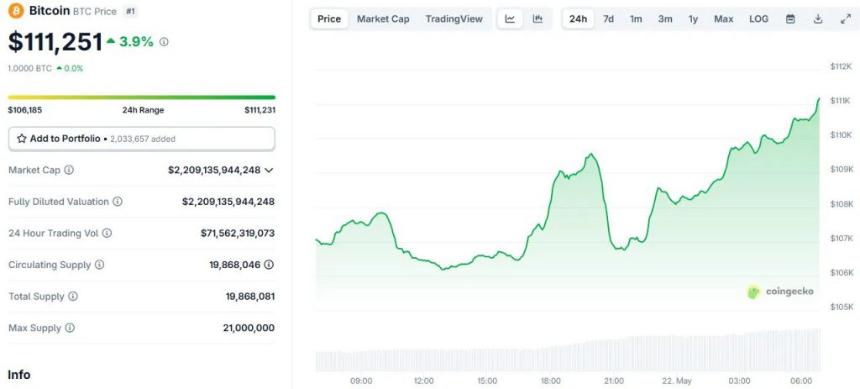The width and height of the screenshot is (860, 389).
Task: Click the 3.9% change value
Action: (136, 41)
